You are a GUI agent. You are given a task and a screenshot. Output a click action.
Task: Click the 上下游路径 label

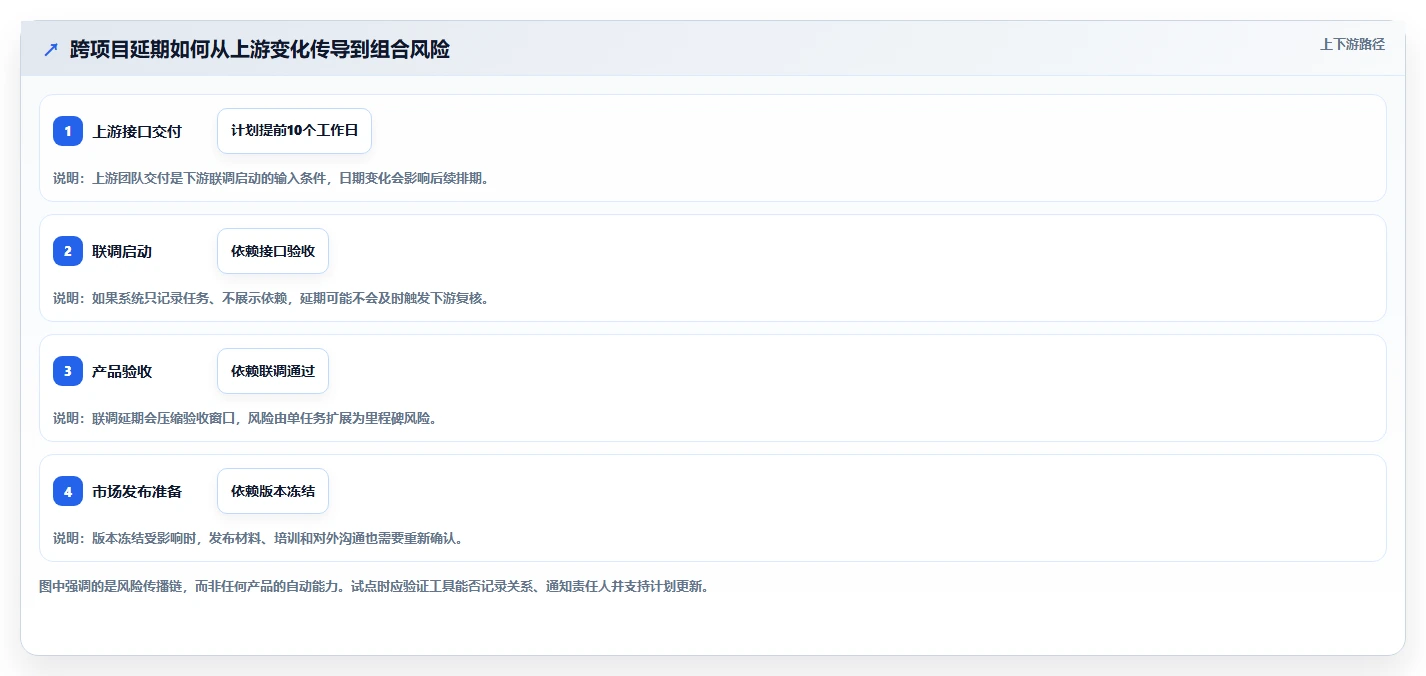(1353, 44)
